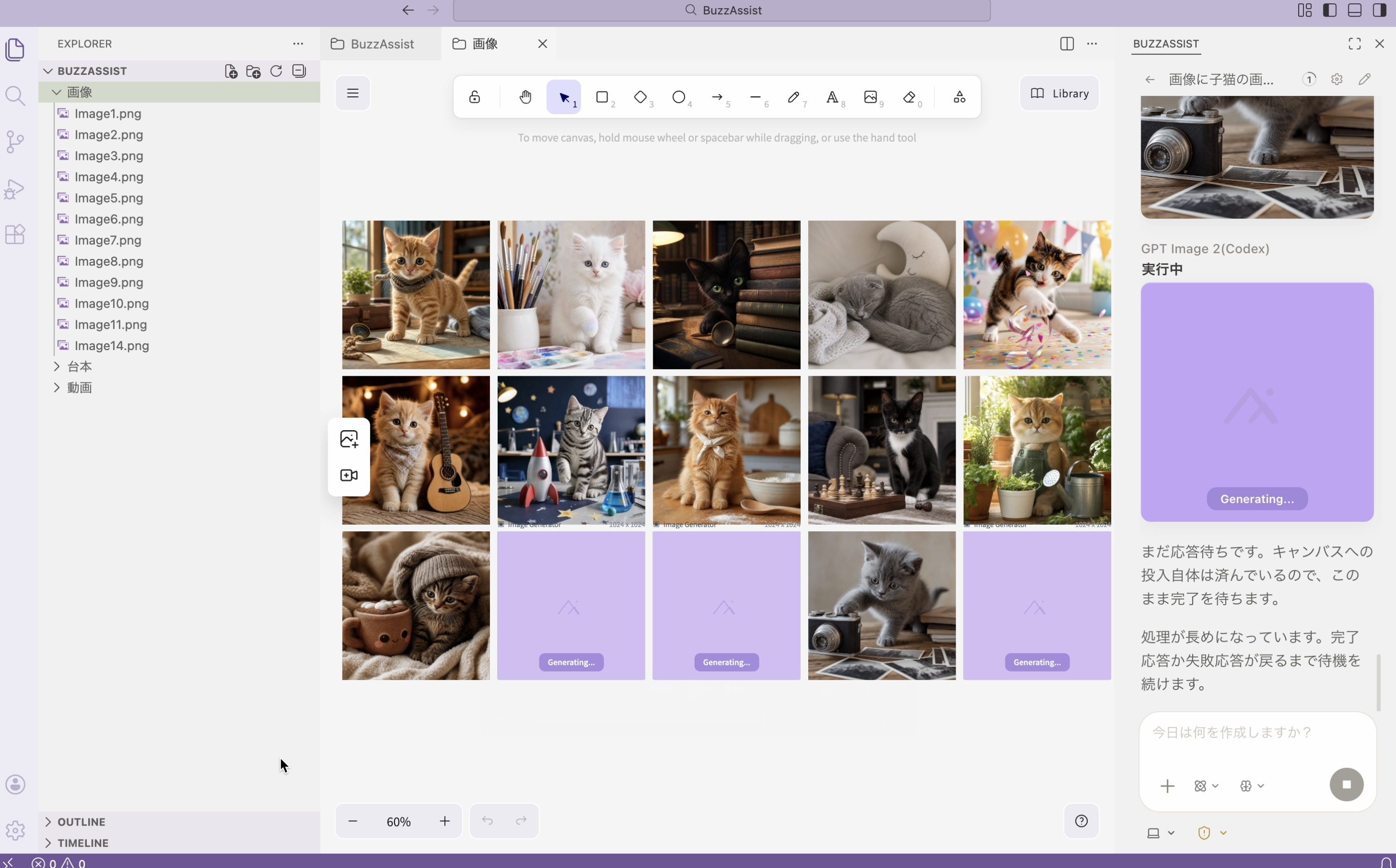Select the Selection arrow tool

pyautogui.click(x=564, y=97)
